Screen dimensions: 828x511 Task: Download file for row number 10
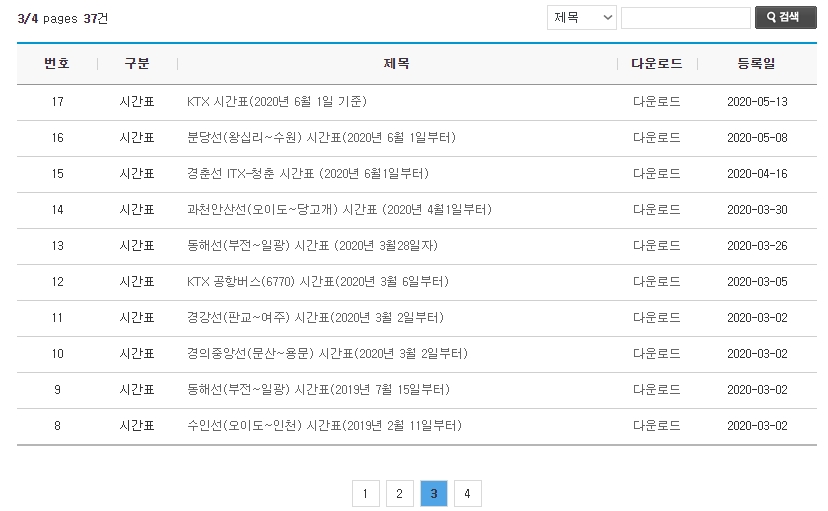[x=656, y=353]
